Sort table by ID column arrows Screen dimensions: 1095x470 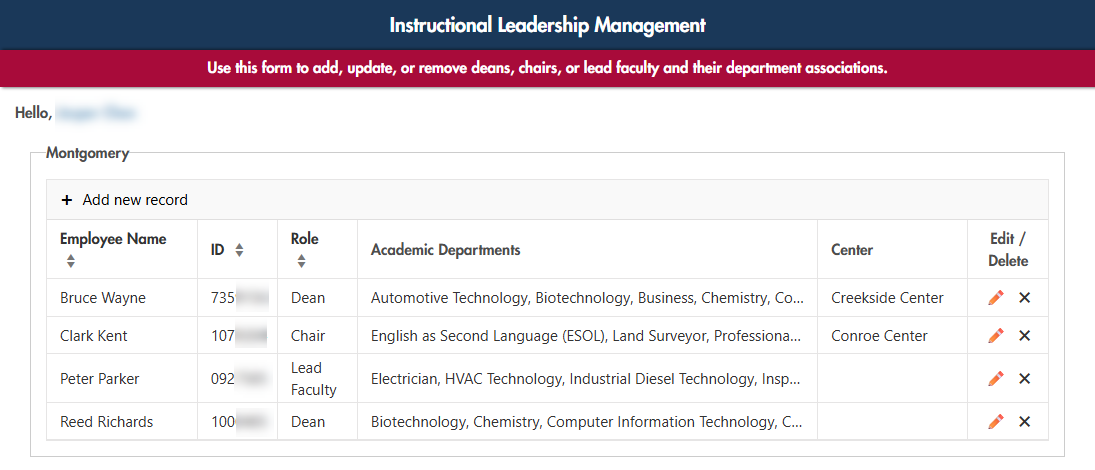[x=239, y=251]
